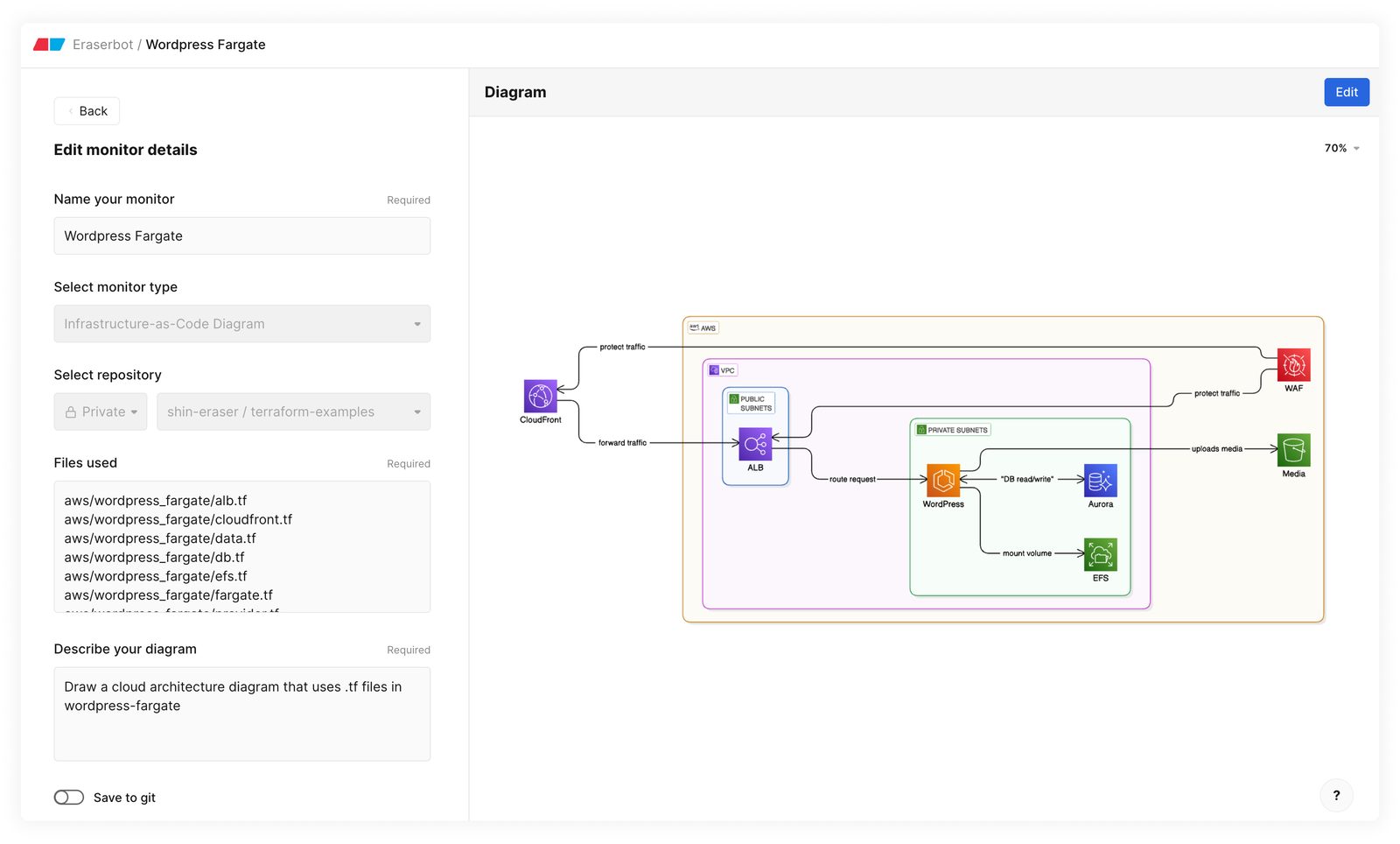The width and height of the screenshot is (1400, 844).
Task: Click the aws/wordpress_fargate/data.tf file entry
Action: tap(160, 538)
